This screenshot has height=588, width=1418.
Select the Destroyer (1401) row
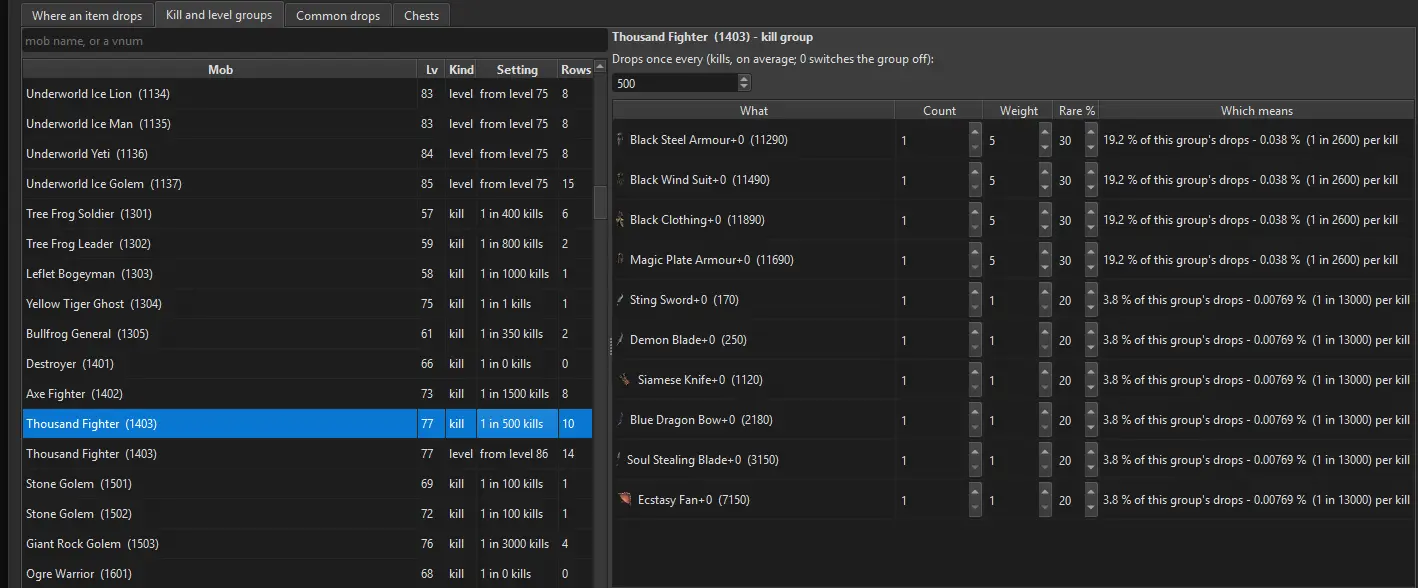[307, 364]
